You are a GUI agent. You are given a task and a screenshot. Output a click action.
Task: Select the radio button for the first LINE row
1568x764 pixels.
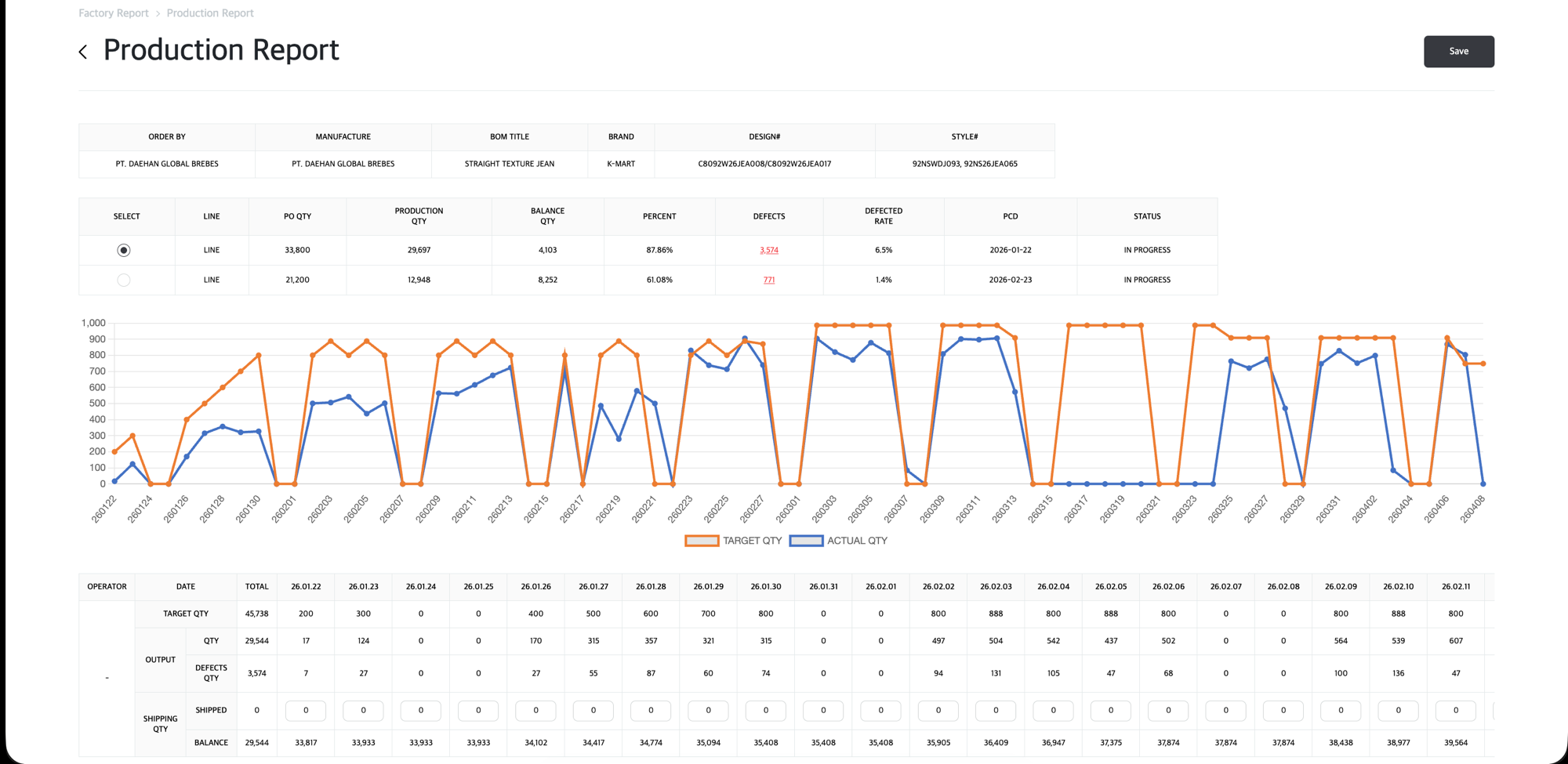coord(124,250)
